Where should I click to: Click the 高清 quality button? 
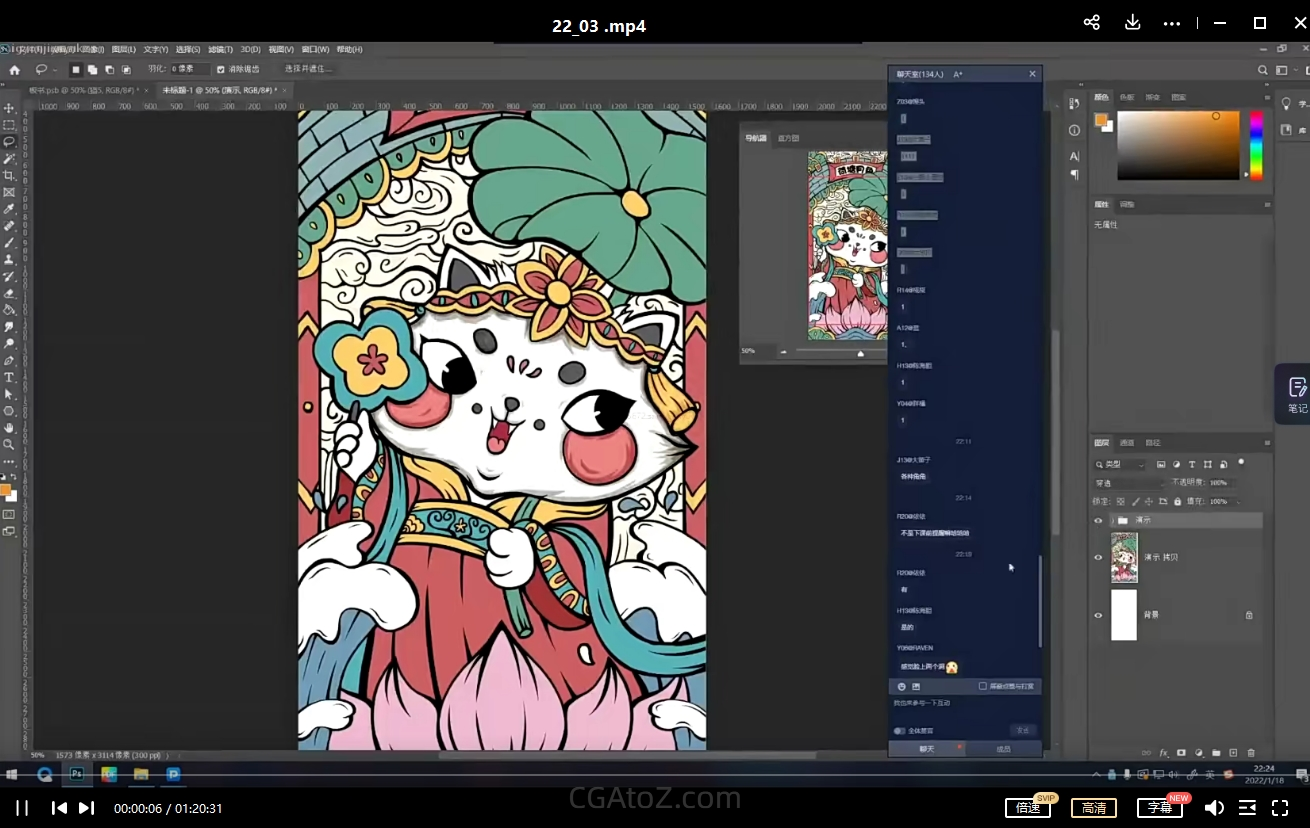pyautogui.click(x=1094, y=808)
